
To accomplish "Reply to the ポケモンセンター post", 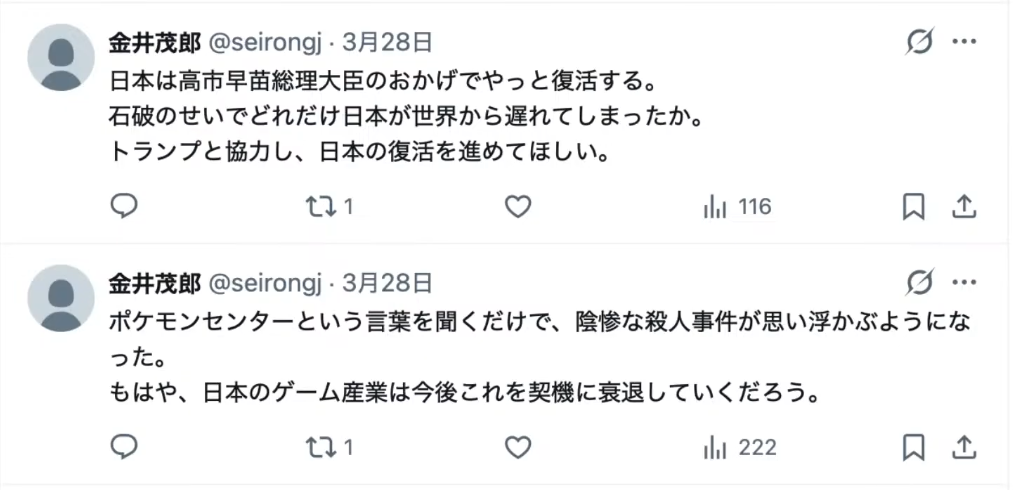I will [123, 447].
